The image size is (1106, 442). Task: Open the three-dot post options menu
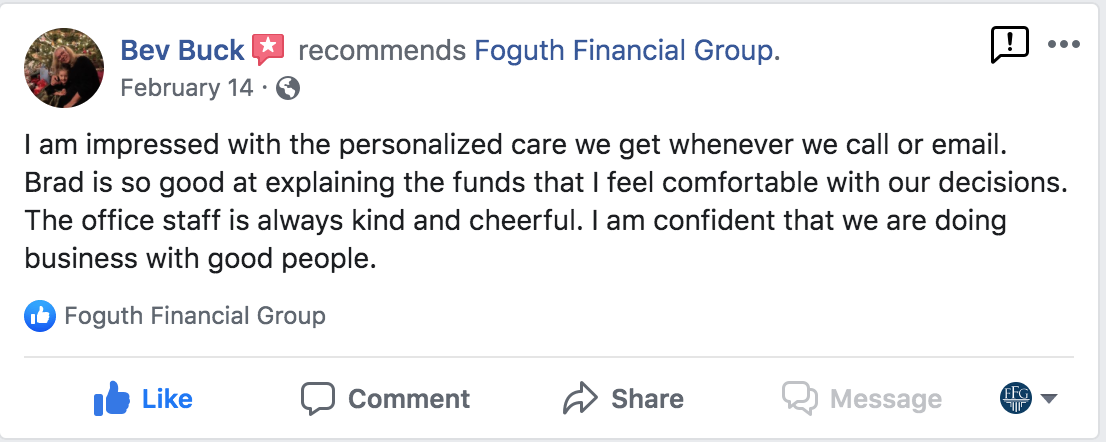(1063, 45)
